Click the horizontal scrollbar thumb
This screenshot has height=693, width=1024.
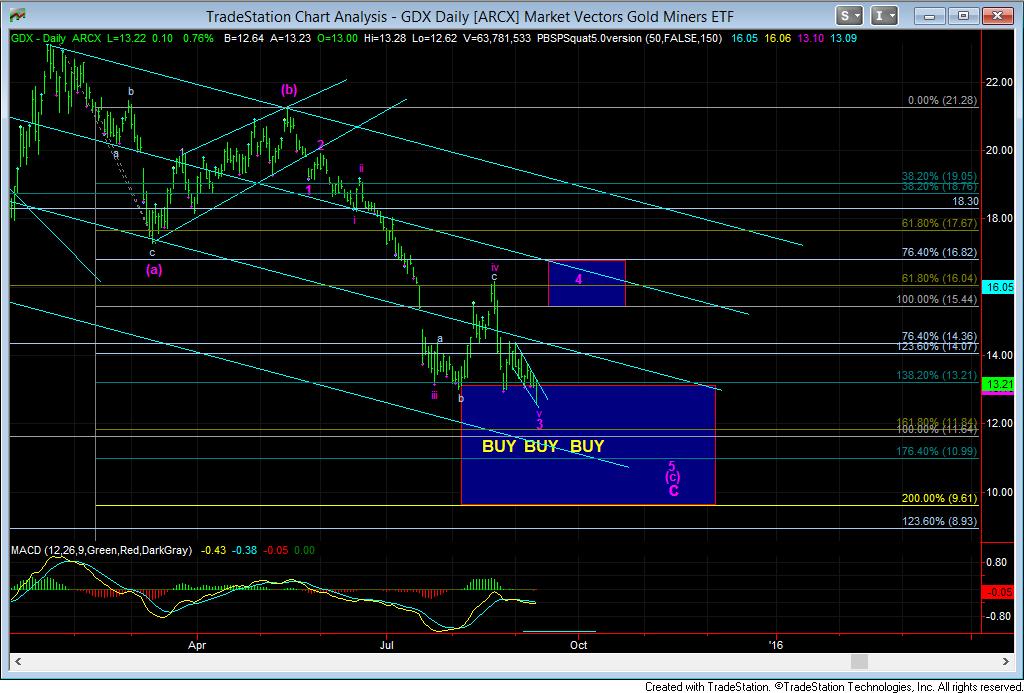(x=859, y=662)
